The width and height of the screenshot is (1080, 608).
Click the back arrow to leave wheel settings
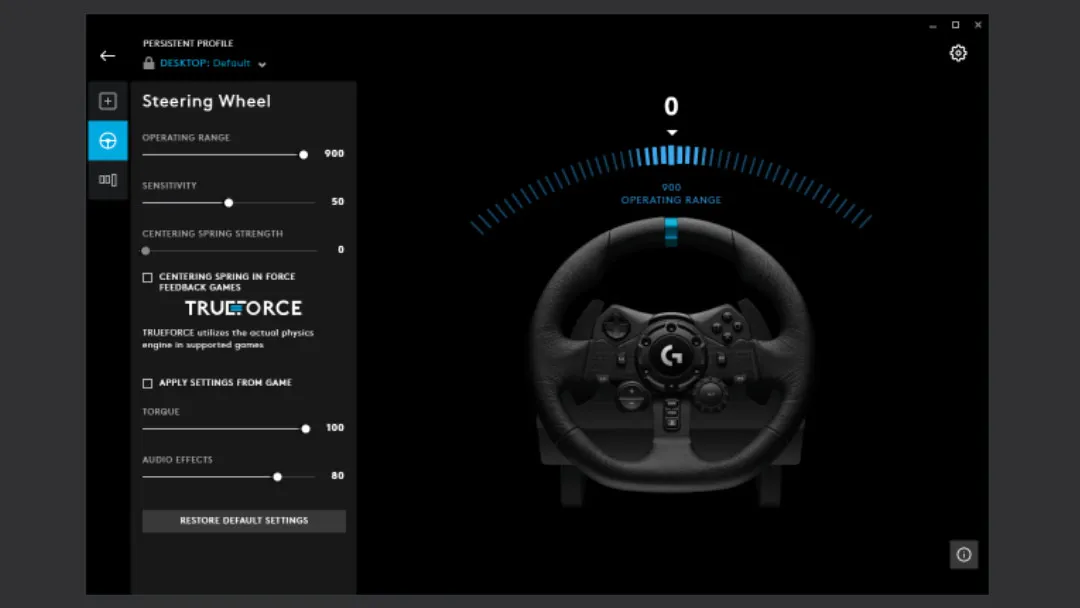tap(107, 56)
